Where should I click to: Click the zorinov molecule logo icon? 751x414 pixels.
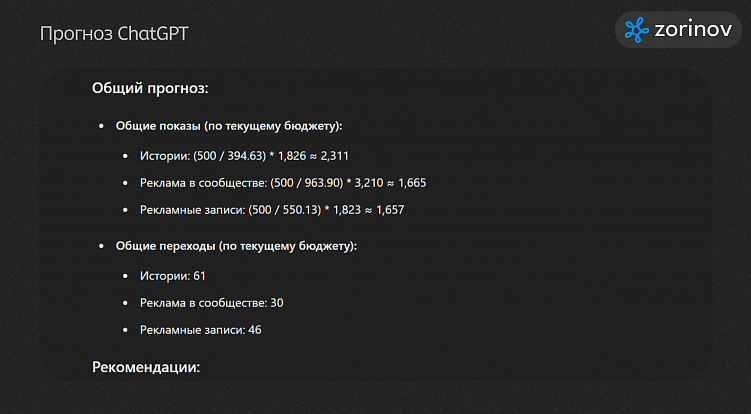(x=637, y=30)
